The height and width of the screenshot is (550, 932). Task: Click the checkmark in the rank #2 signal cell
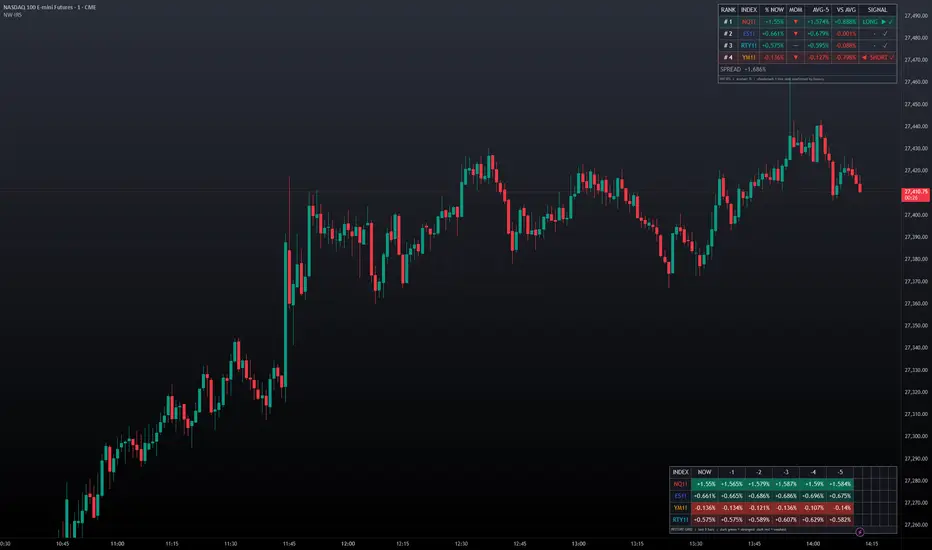click(885, 34)
